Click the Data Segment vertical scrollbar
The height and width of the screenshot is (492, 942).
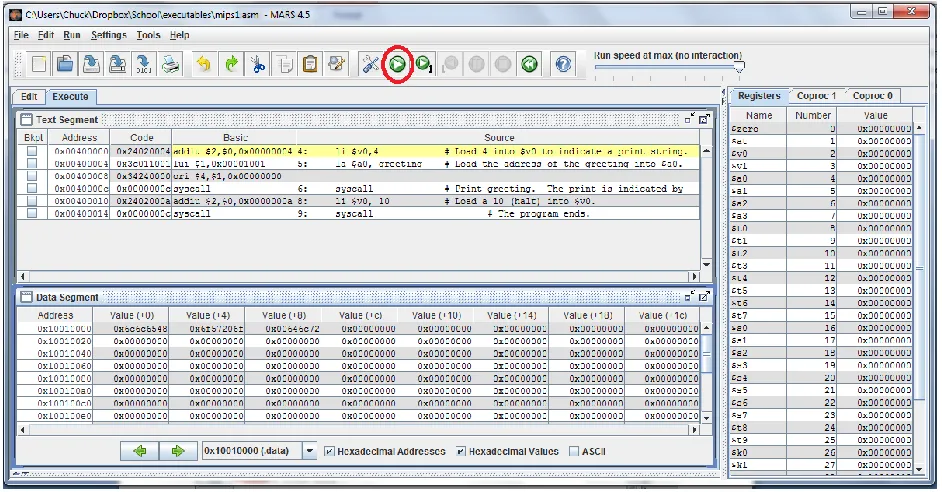click(x=706, y=372)
